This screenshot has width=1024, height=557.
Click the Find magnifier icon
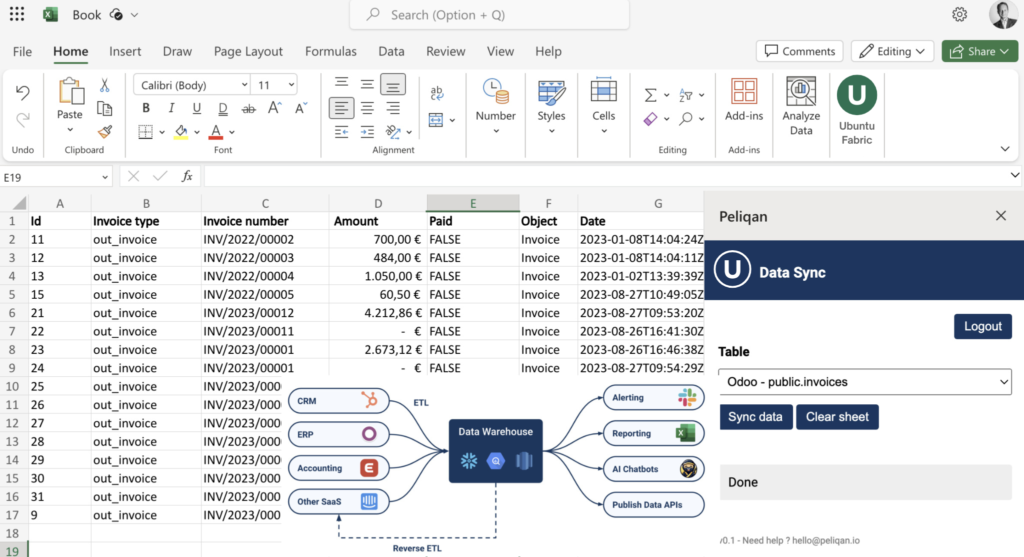tap(686, 119)
